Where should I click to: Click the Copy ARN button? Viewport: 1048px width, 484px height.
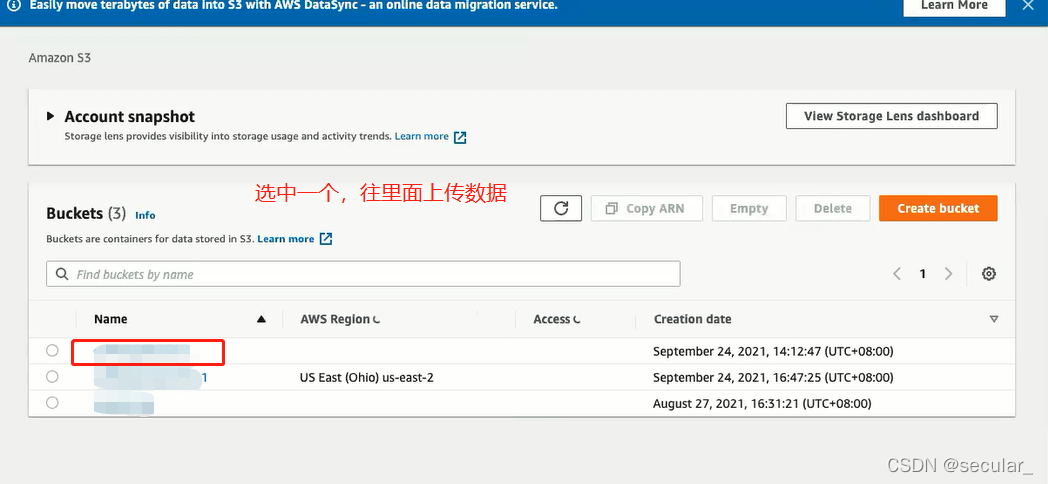pos(646,209)
